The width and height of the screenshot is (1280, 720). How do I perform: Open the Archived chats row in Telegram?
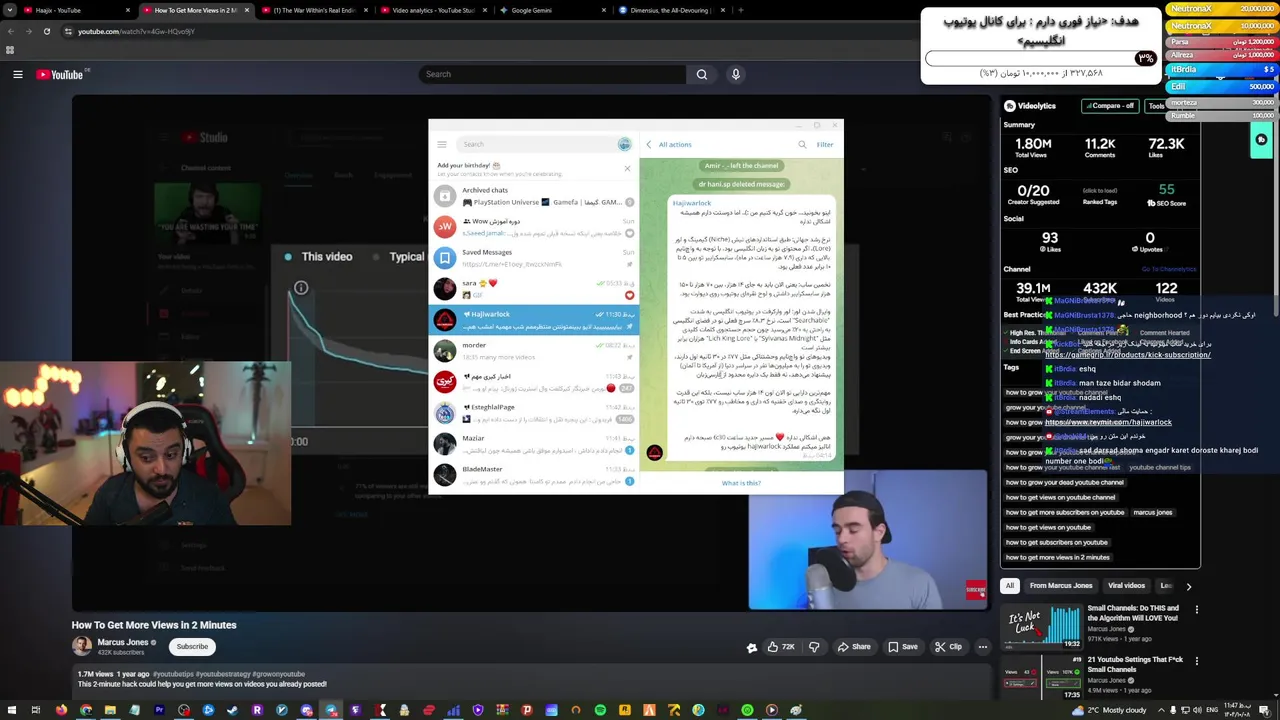(x=533, y=196)
